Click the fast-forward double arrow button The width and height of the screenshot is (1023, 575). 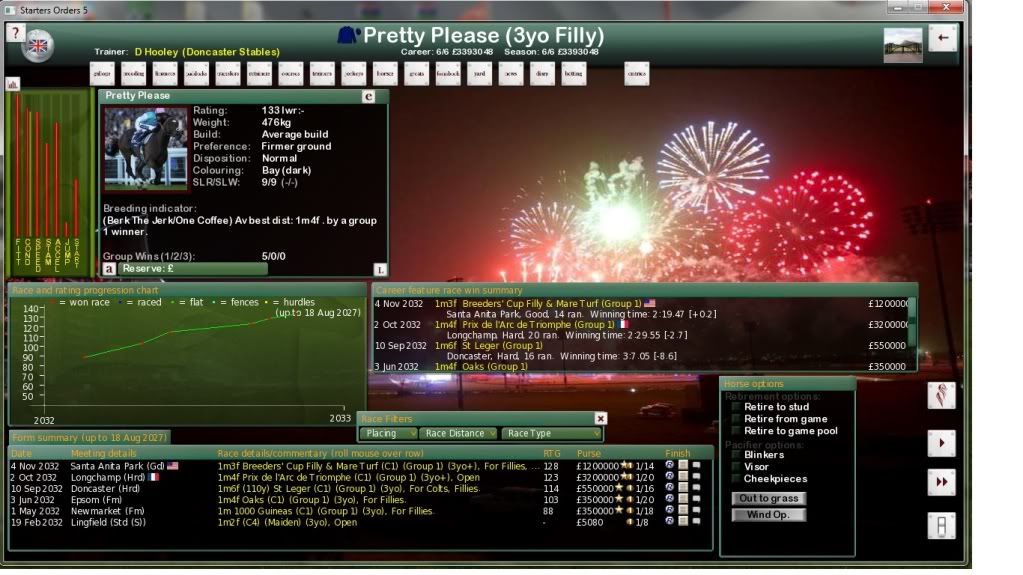[x=941, y=482]
